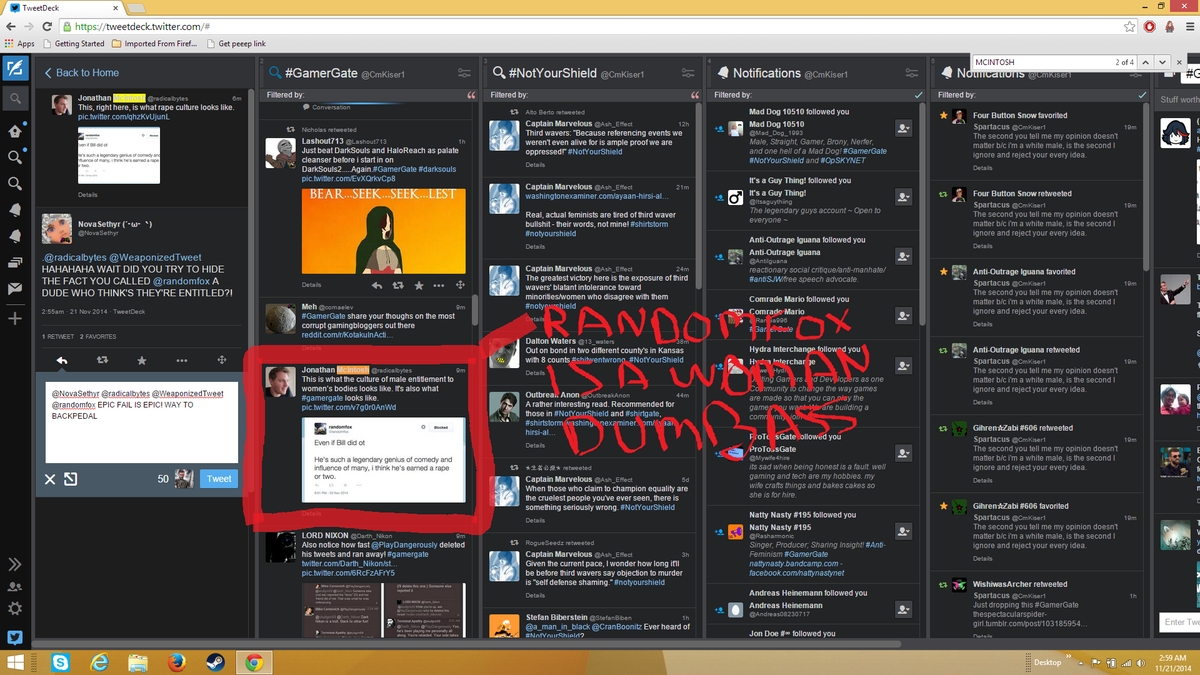1200x675 pixels.
Task: Go Back to Home in detail column
Action: [81, 72]
